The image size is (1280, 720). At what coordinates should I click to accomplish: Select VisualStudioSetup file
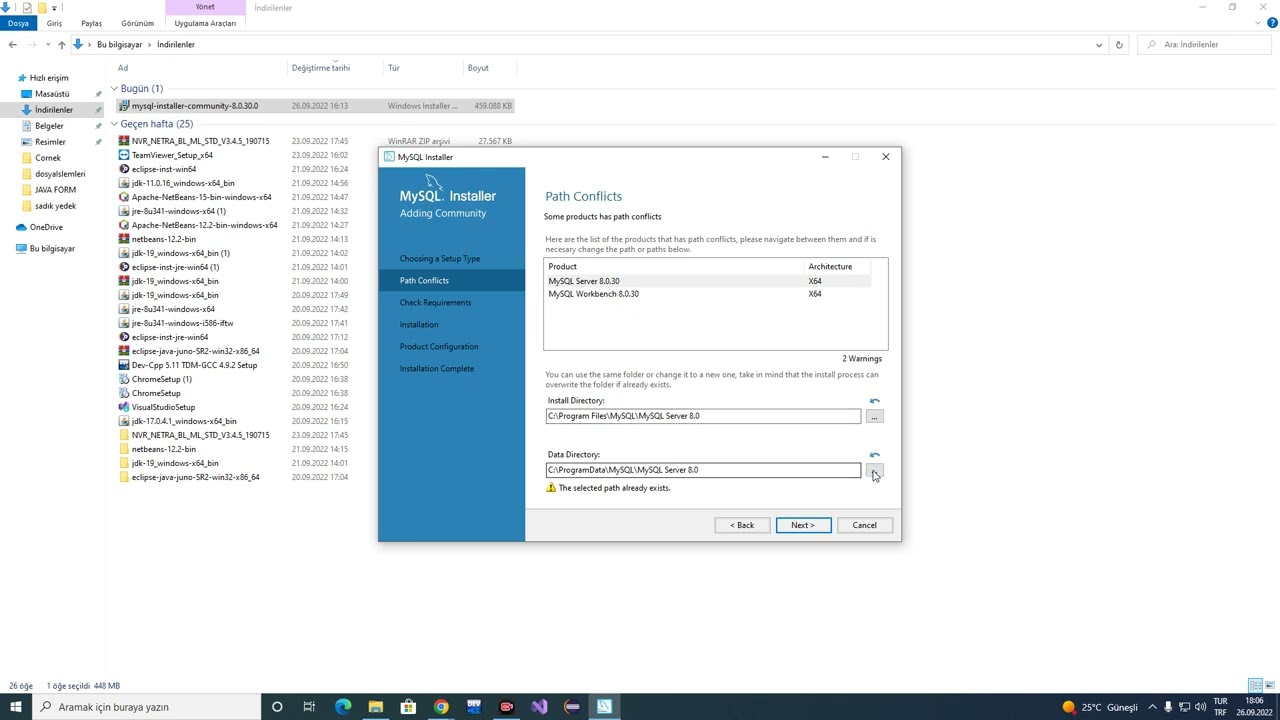coord(163,407)
